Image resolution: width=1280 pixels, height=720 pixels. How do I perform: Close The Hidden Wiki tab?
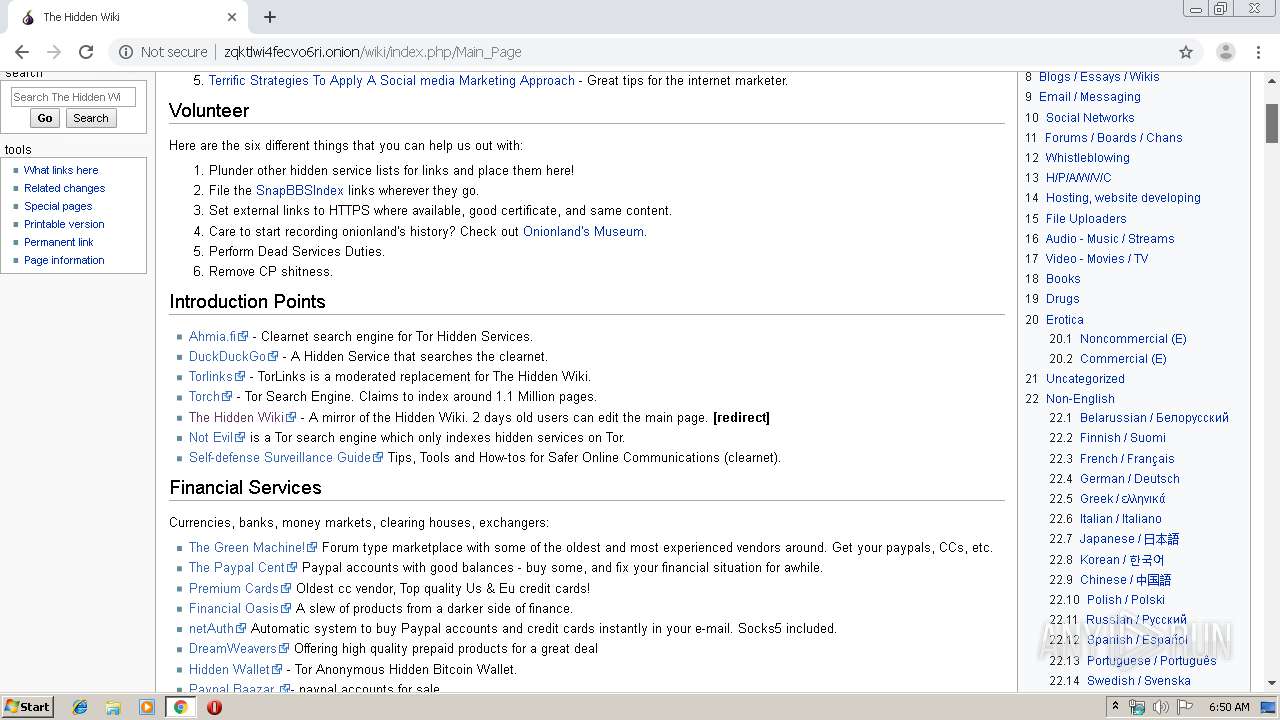(x=232, y=17)
